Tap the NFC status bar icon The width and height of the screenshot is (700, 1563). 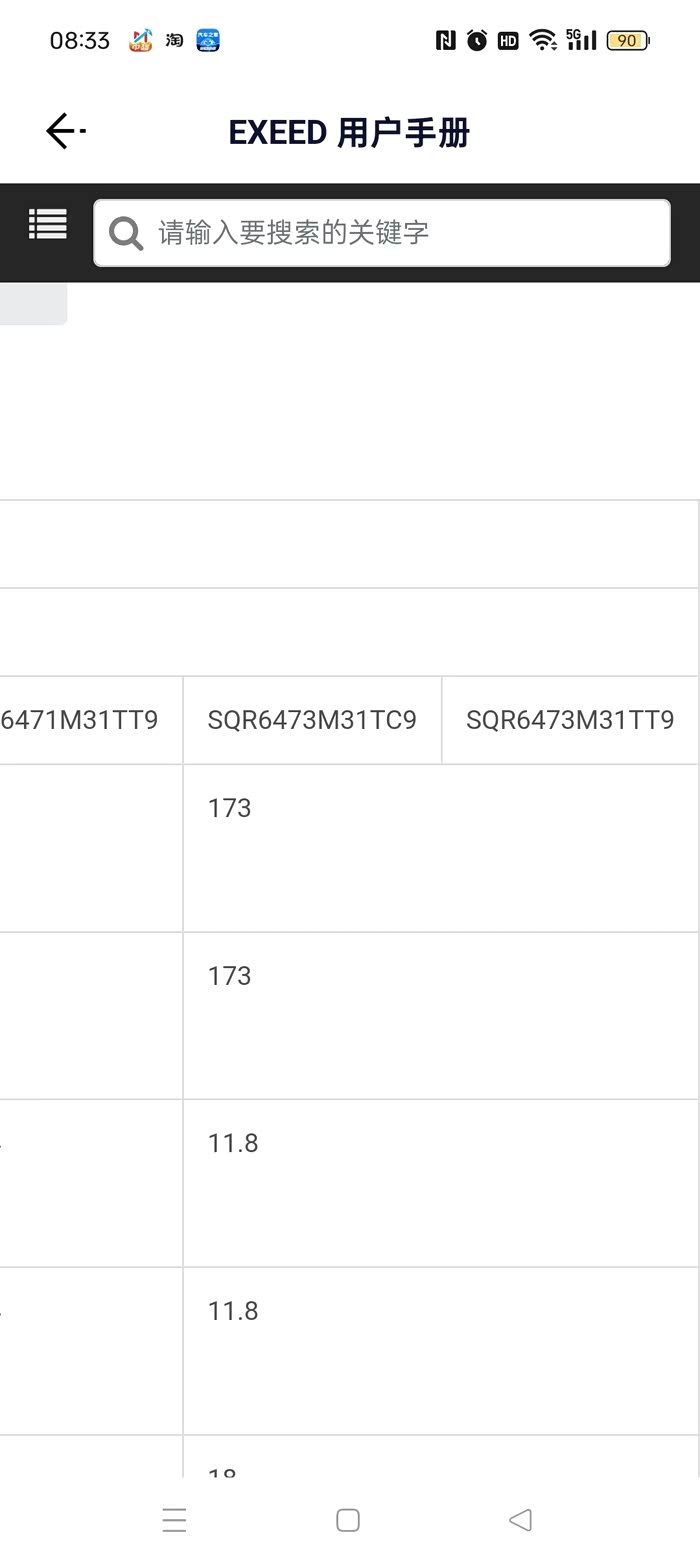pos(446,40)
